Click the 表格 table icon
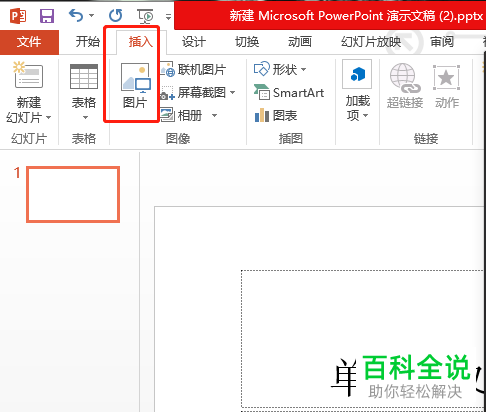The width and height of the screenshot is (486, 412). (84, 77)
